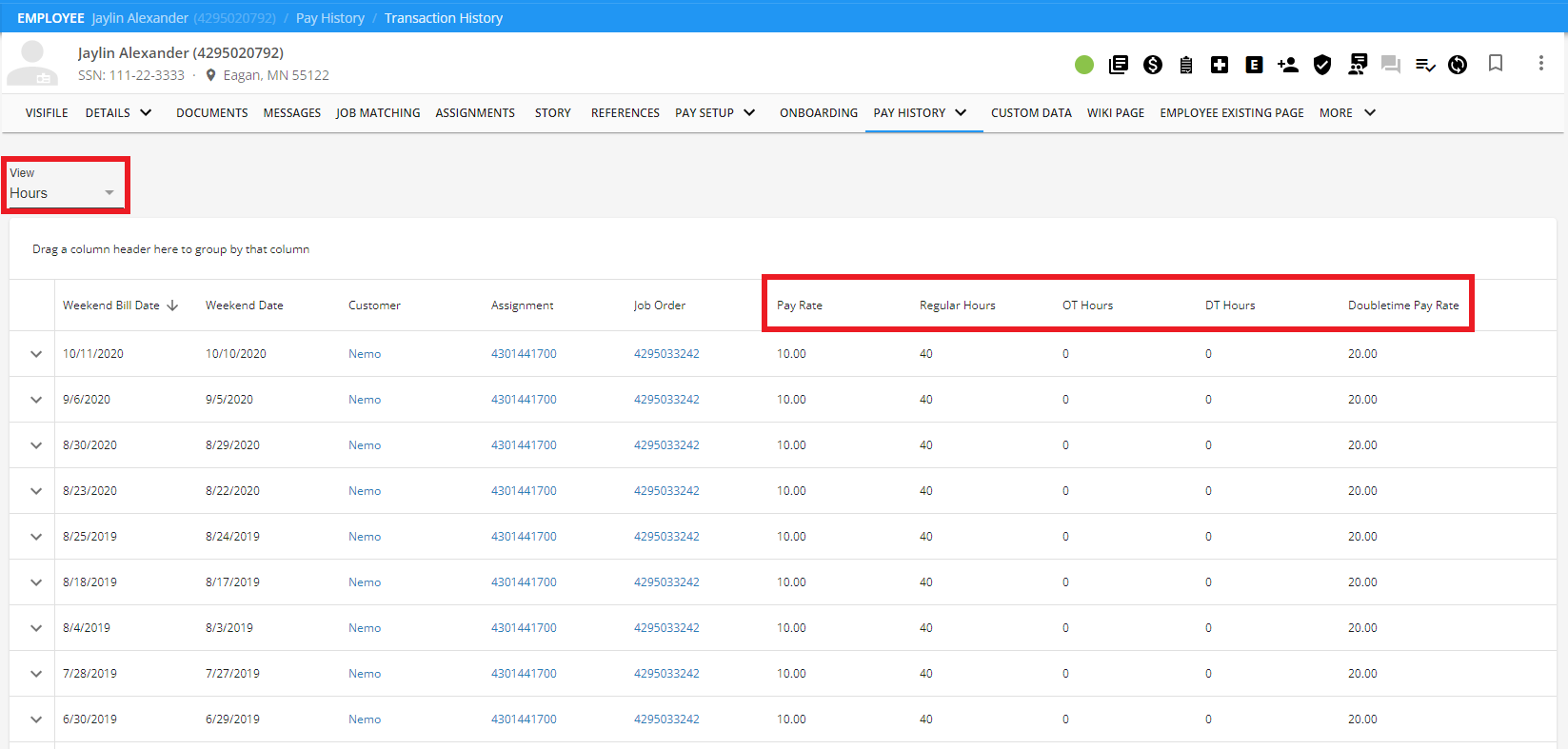Click the circular sync arrows icon
1568x749 pixels.
point(1458,65)
